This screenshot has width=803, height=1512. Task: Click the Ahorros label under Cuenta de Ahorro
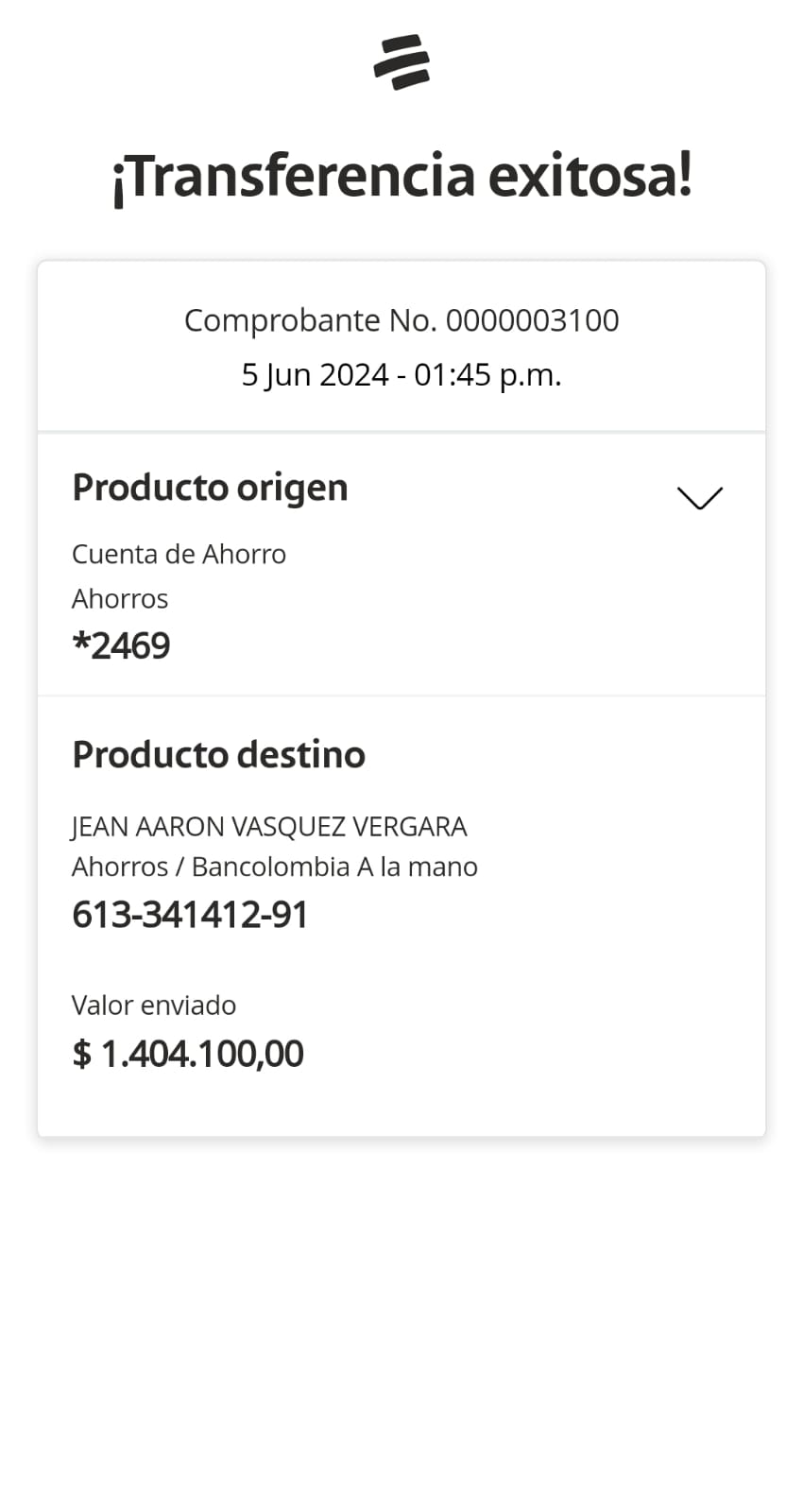(x=120, y=599)
